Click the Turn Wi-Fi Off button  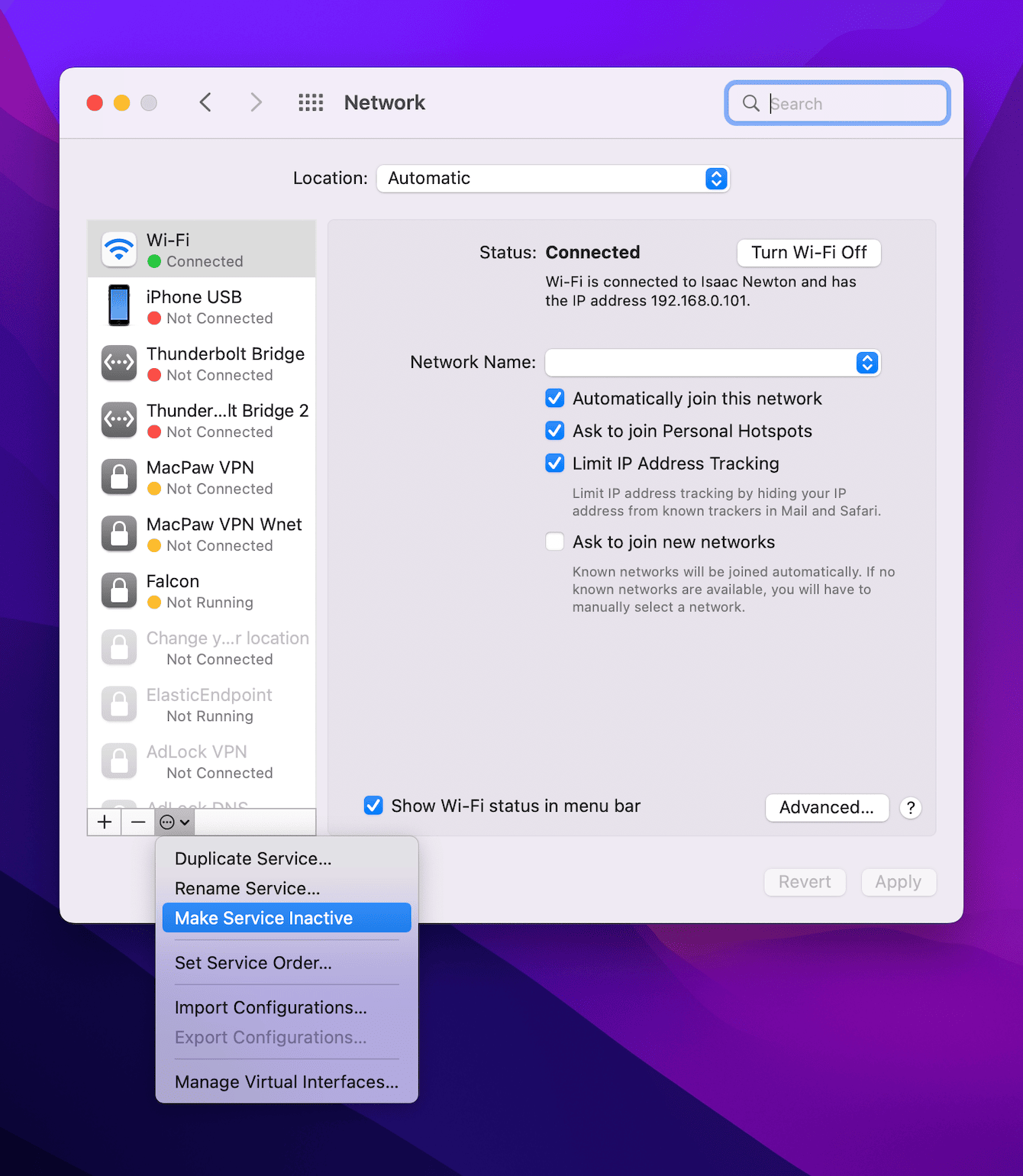tap(808, 253)
